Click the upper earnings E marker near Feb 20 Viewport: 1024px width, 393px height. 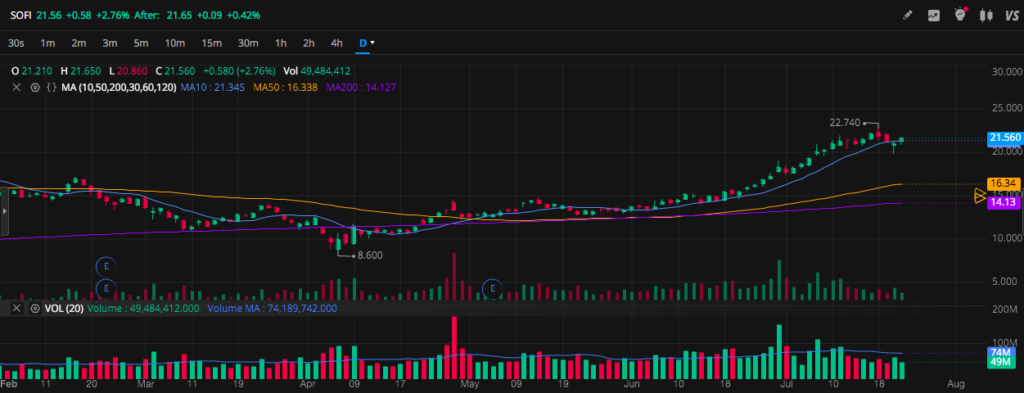point(106,266)
